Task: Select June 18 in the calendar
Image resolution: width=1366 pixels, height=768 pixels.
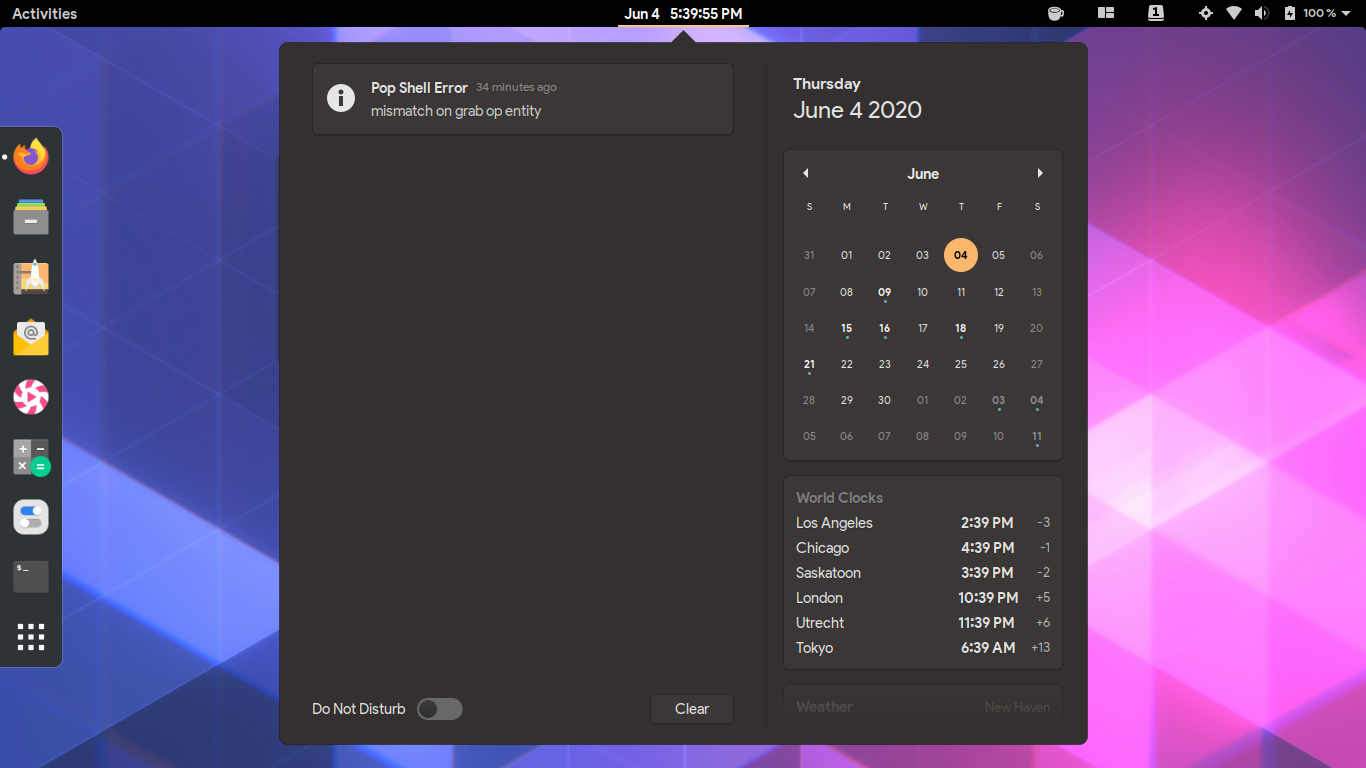Action: click(x=961, y=329)
